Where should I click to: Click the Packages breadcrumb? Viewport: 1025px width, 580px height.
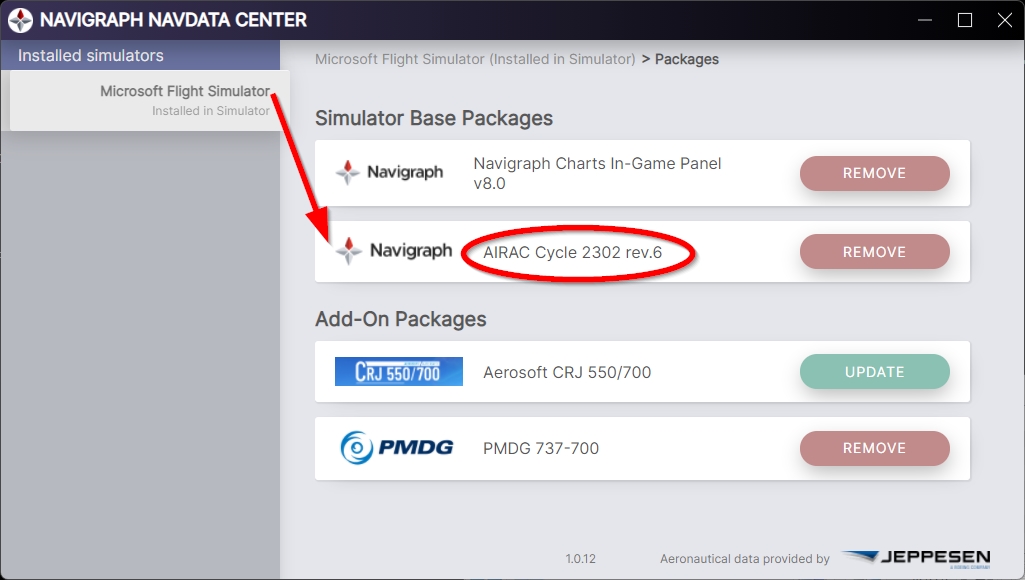[x=686, y=59]
